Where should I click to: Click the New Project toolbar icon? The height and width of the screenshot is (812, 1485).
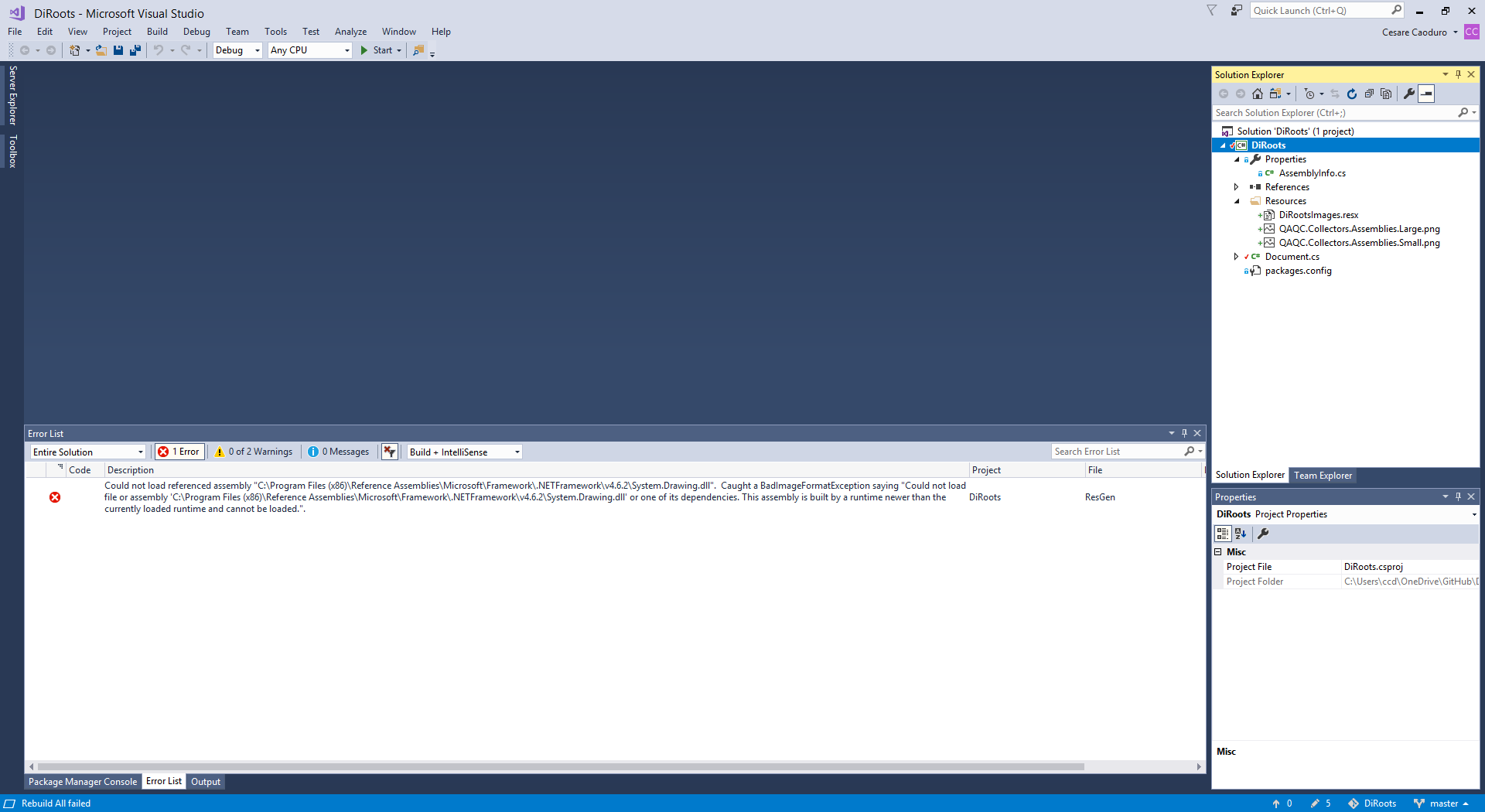click(74, 50)
